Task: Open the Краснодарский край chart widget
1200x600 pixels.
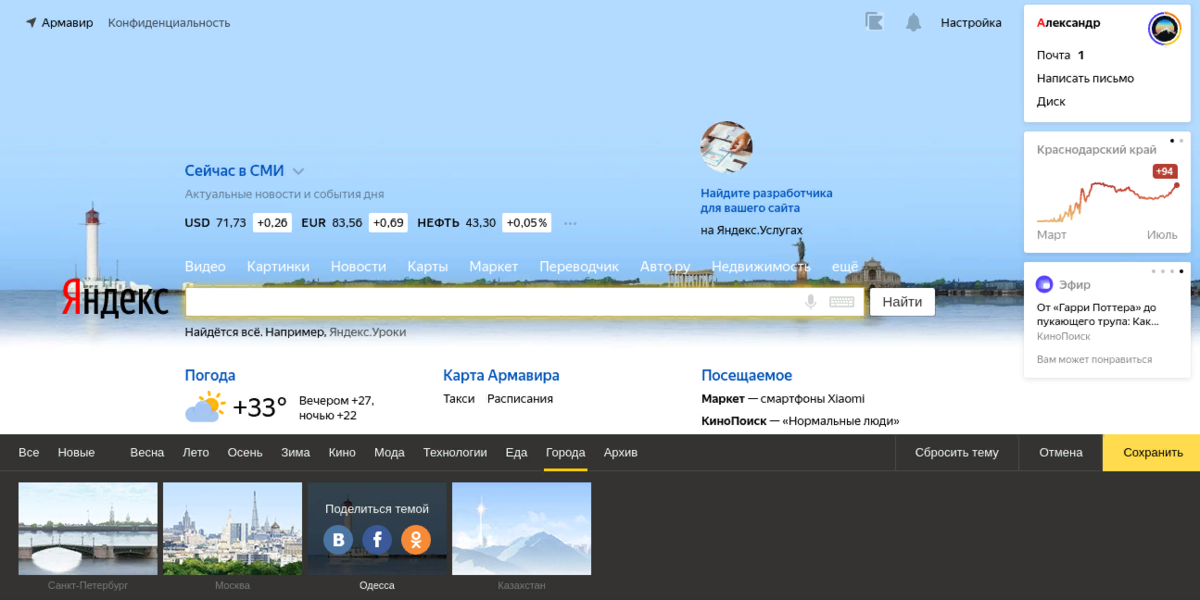Action: 1107,192
